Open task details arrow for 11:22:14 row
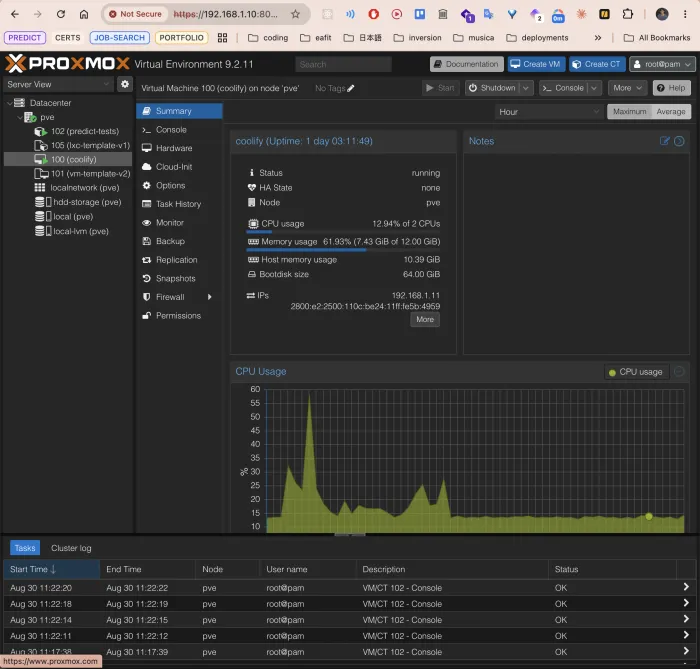 point(686,619)
